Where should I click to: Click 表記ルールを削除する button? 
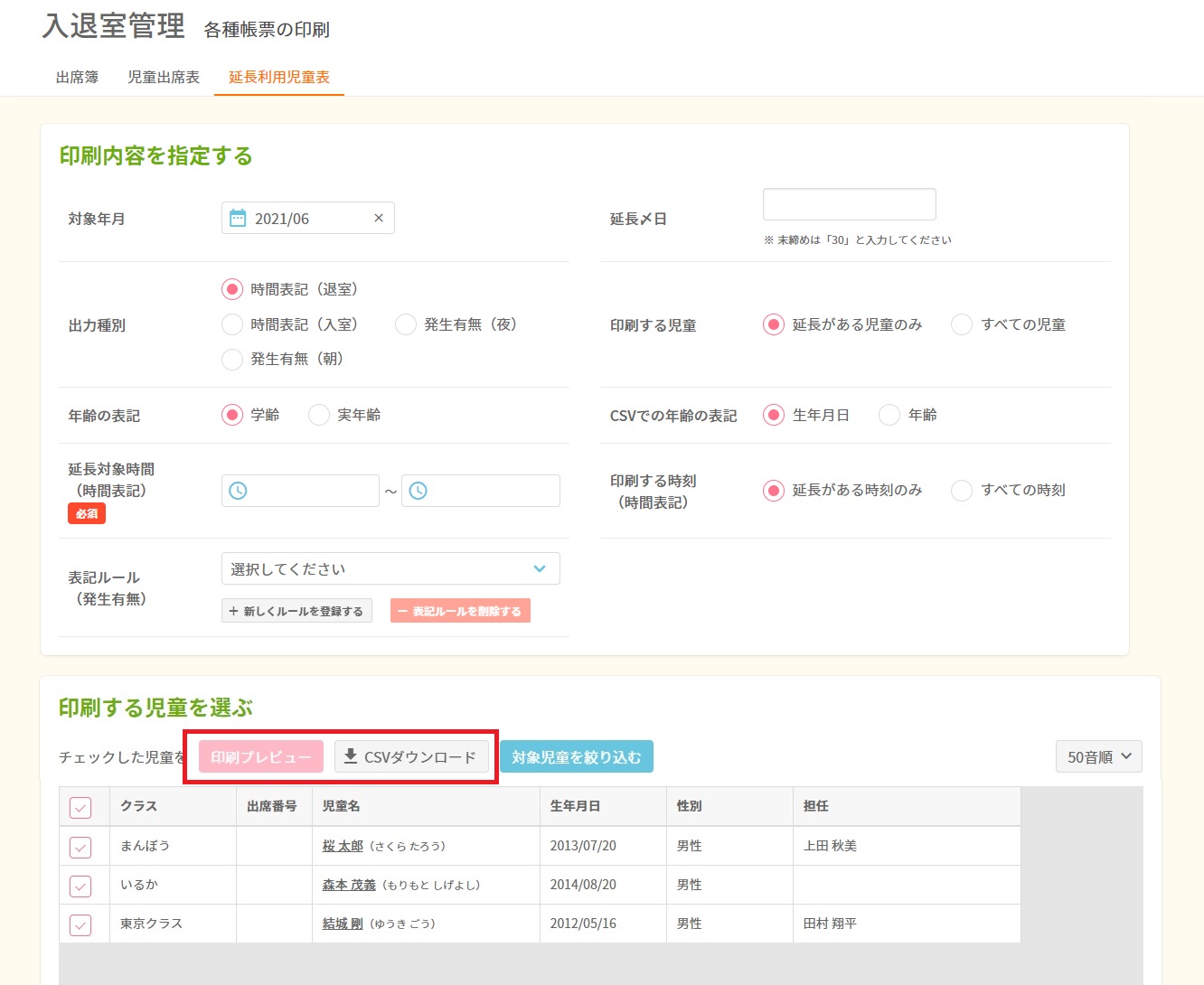(x=460, y=611)
